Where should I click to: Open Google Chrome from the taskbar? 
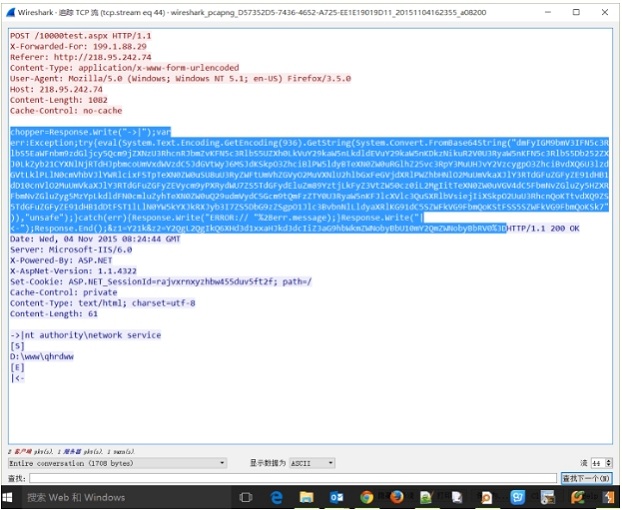tap(367, 497)
